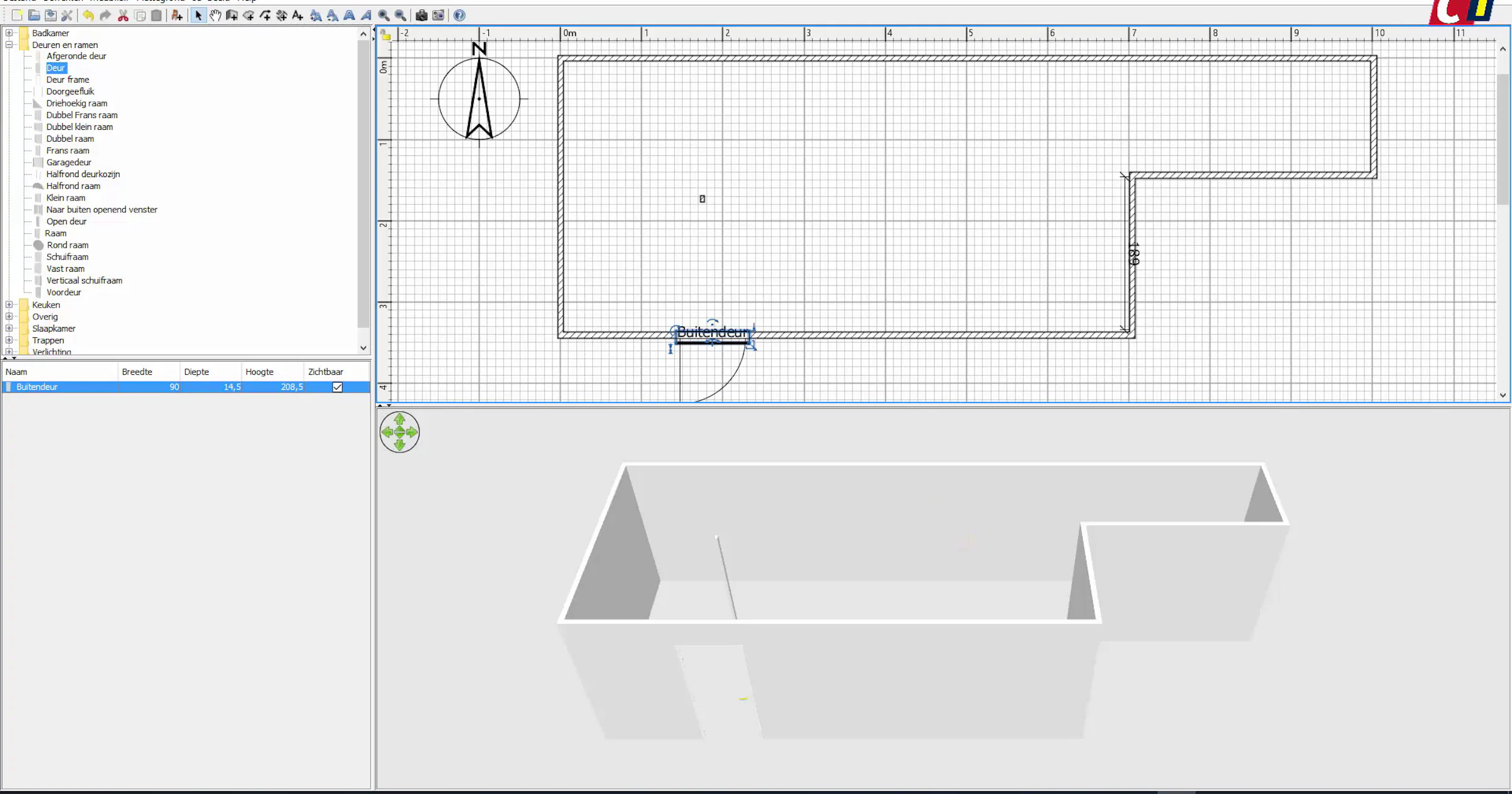Image resolution: width=1512 pixels, height=794 pixels.
Task: Open help with the question mark icon
Action: [459, 15]
